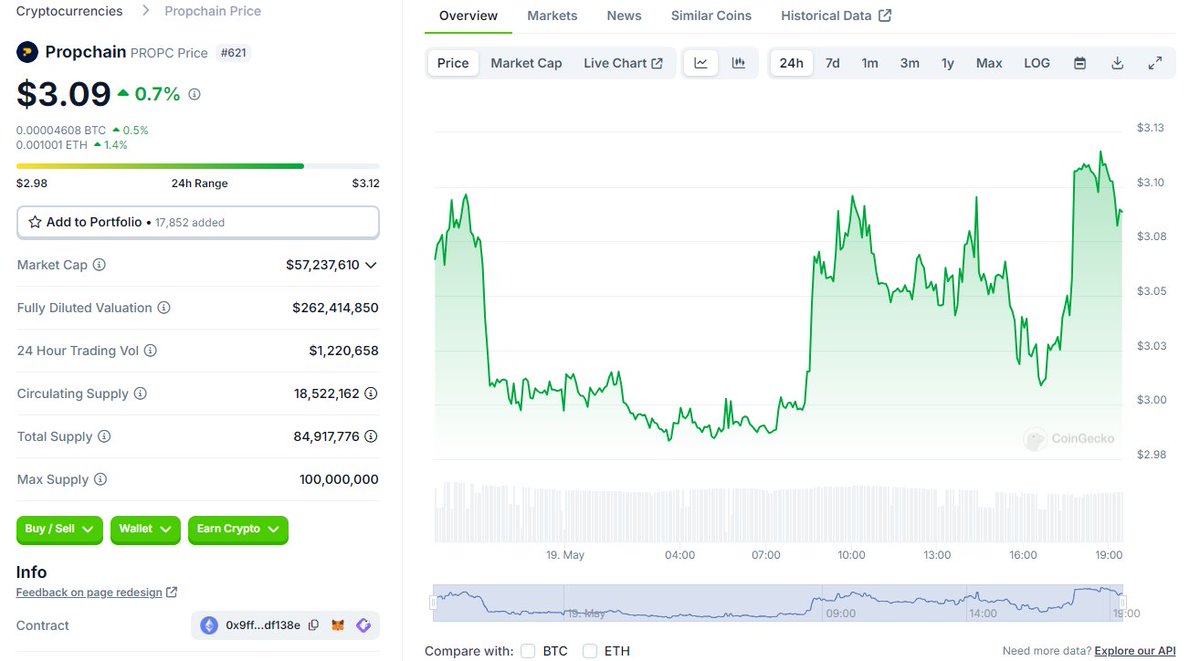Click the info icon beside 0.7% change
1200x661 pixels.
coord(194,94)
